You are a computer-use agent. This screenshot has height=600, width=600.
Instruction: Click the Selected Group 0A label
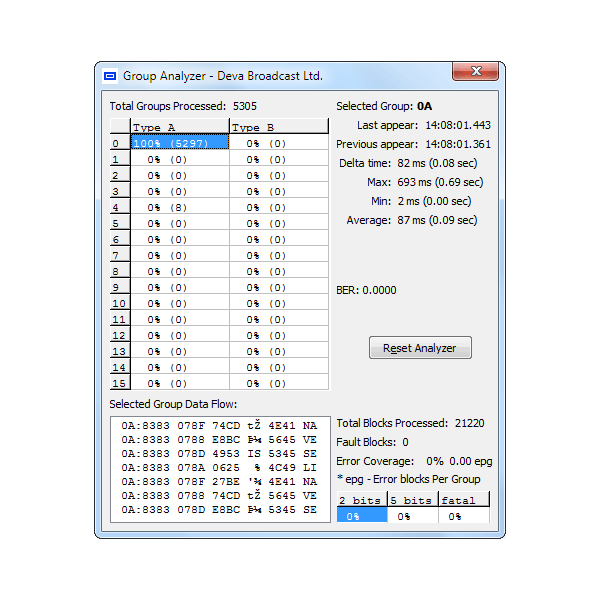point(384,106)
